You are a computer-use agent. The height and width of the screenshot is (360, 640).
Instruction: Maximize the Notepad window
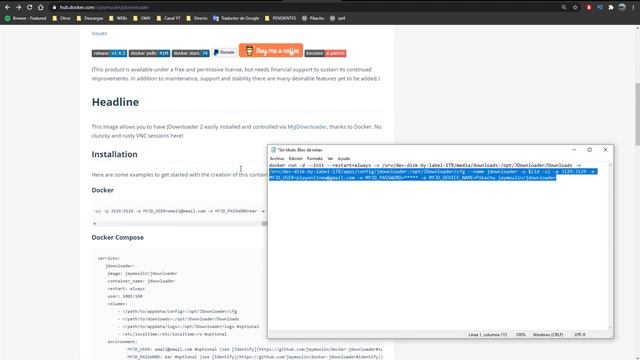pyautogui.click(x=589, y=150)
